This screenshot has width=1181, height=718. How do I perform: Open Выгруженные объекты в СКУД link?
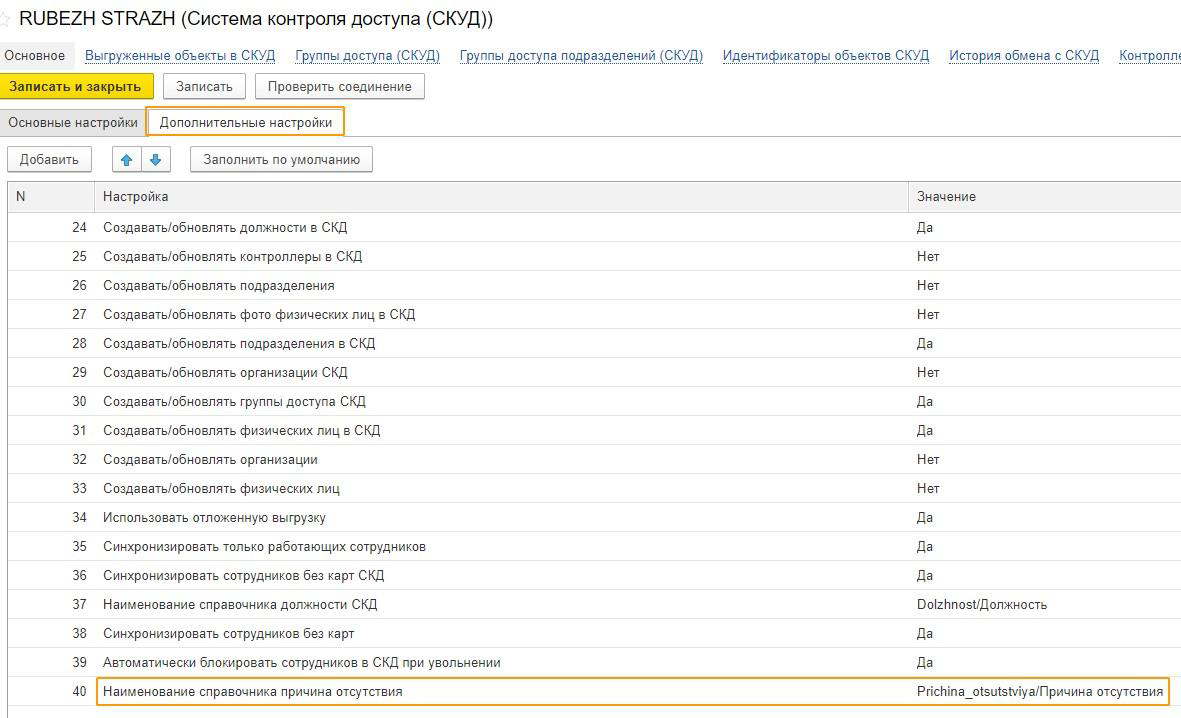[180, 55]
